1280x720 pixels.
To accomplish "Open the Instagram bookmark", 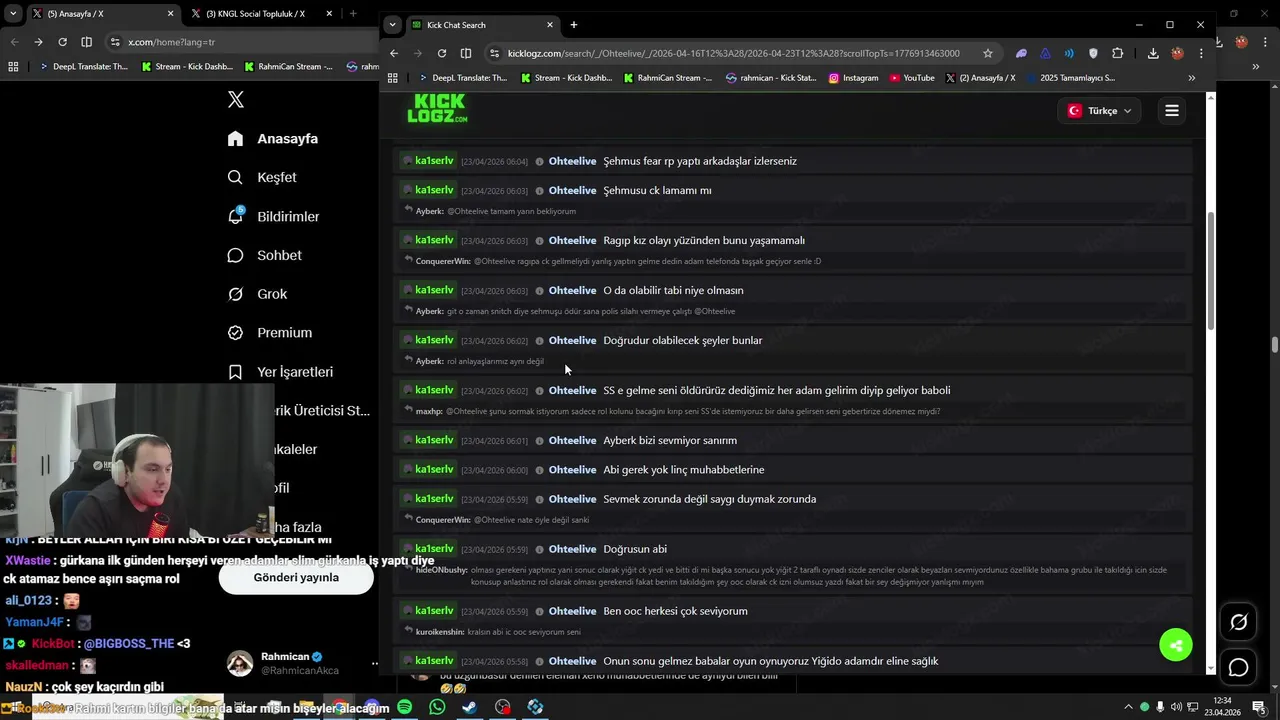I will tap(853, 78).
